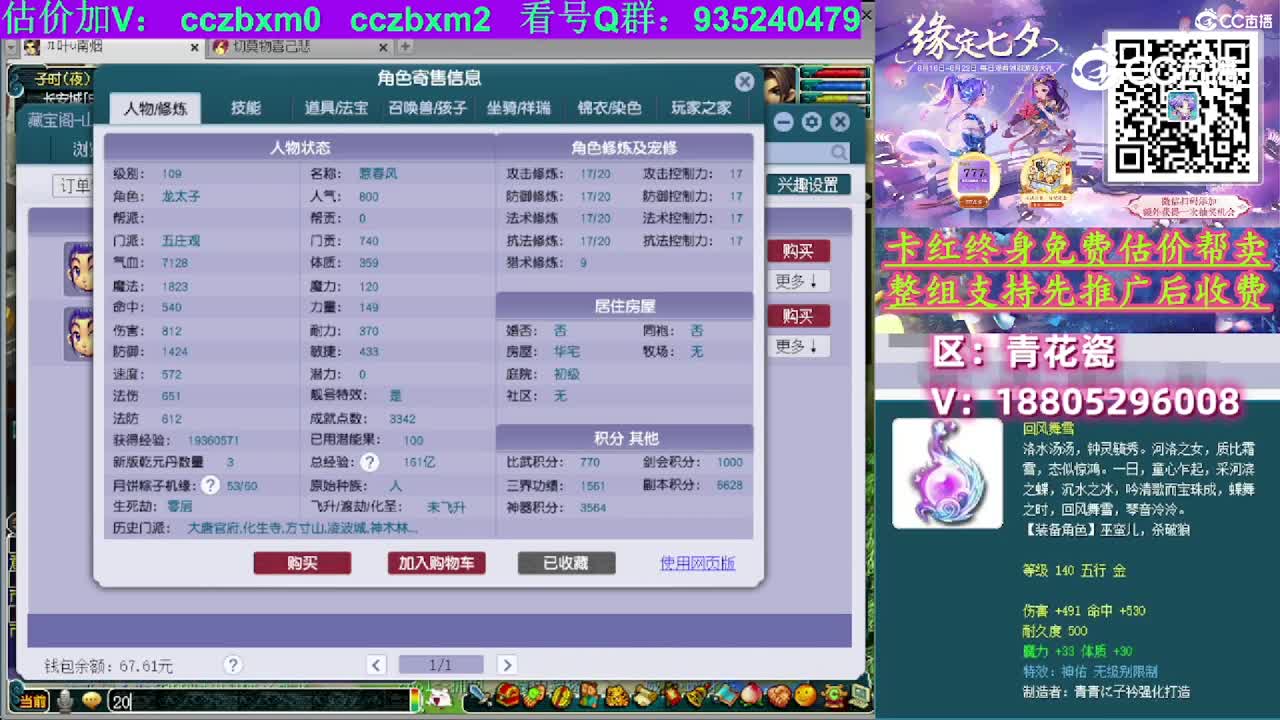The width and height of the screenshot is (1280, 720).
Task: Open the scroll task icon on the bottom bar
Action: click(644, 697)
